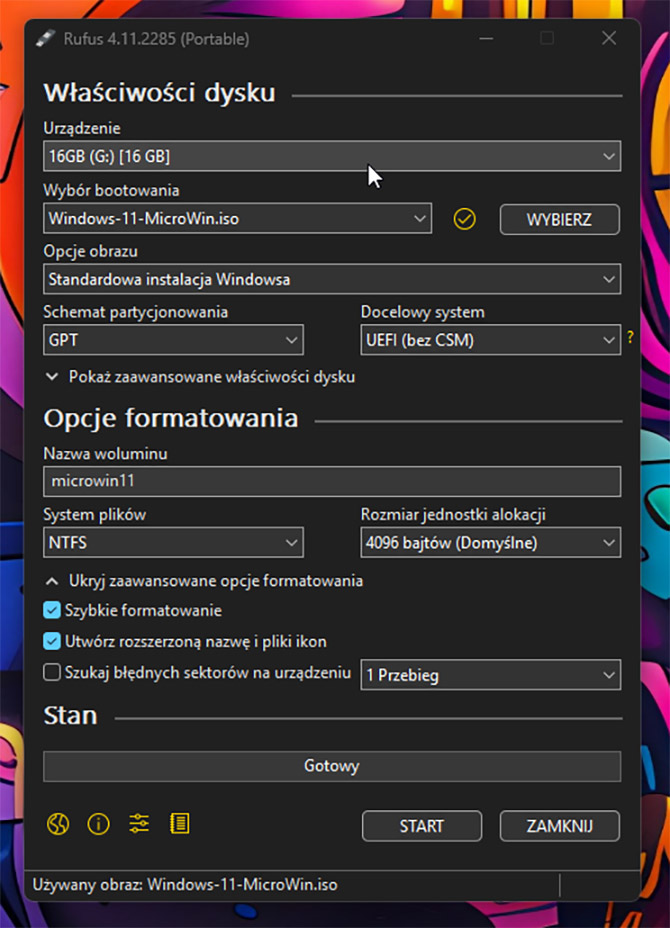670x928 pixels.
Task: Click the Właściwości dysku heading
Action: (x=160, y=93)
